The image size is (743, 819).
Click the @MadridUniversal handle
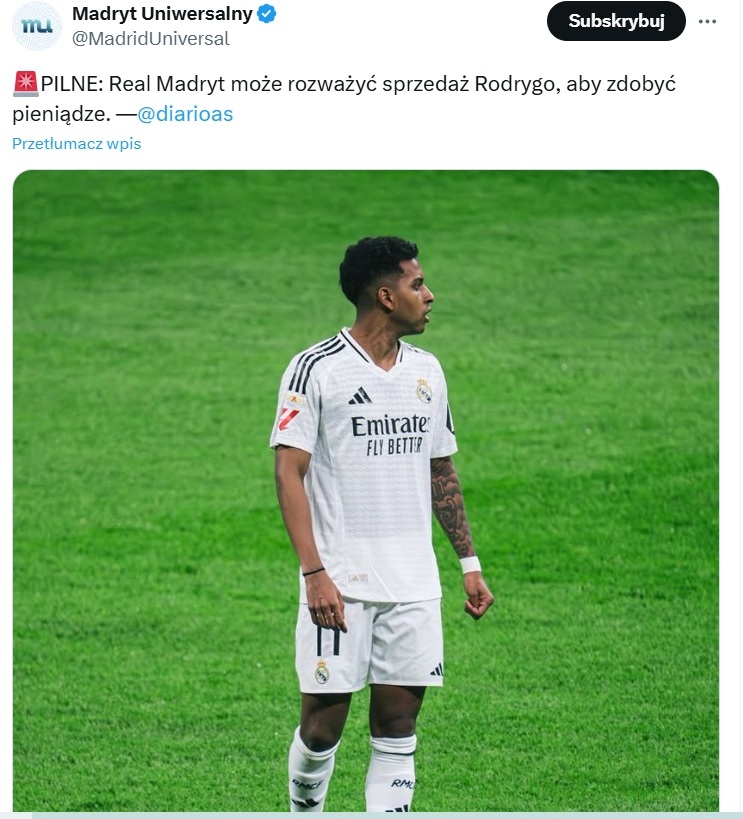point(151,39)
